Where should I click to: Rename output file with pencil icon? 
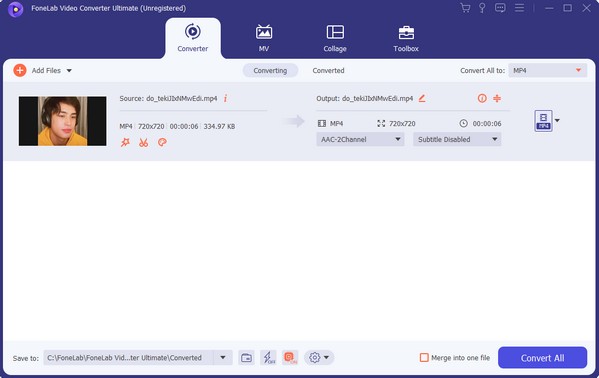pos(422,98)
